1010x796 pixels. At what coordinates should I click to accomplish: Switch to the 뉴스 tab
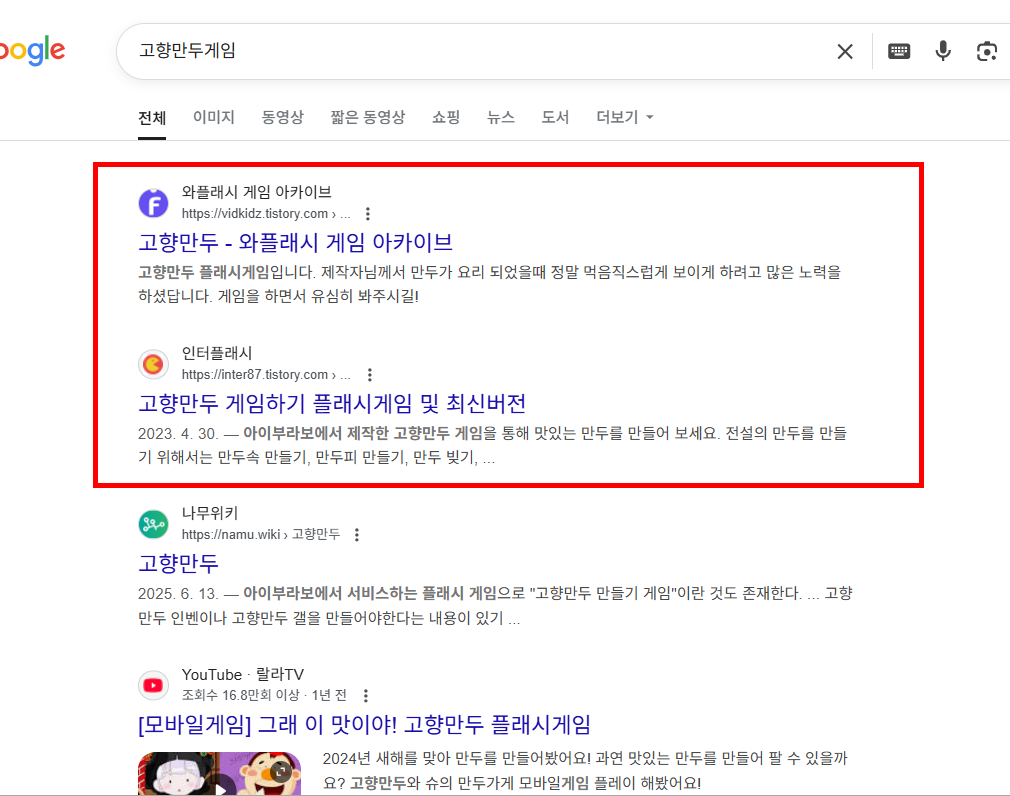click(x=500, y=117)
